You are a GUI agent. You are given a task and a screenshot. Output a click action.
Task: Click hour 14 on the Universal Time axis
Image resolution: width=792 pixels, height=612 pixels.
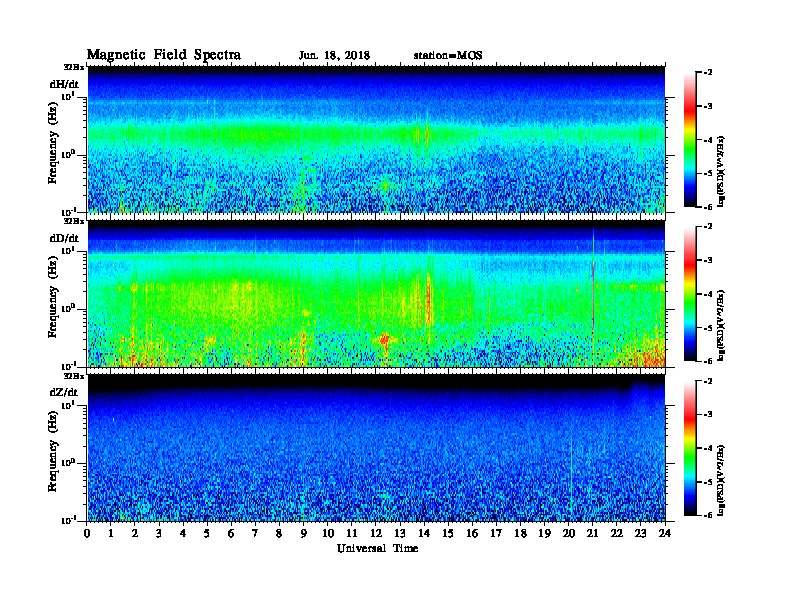tap(424, 533)
